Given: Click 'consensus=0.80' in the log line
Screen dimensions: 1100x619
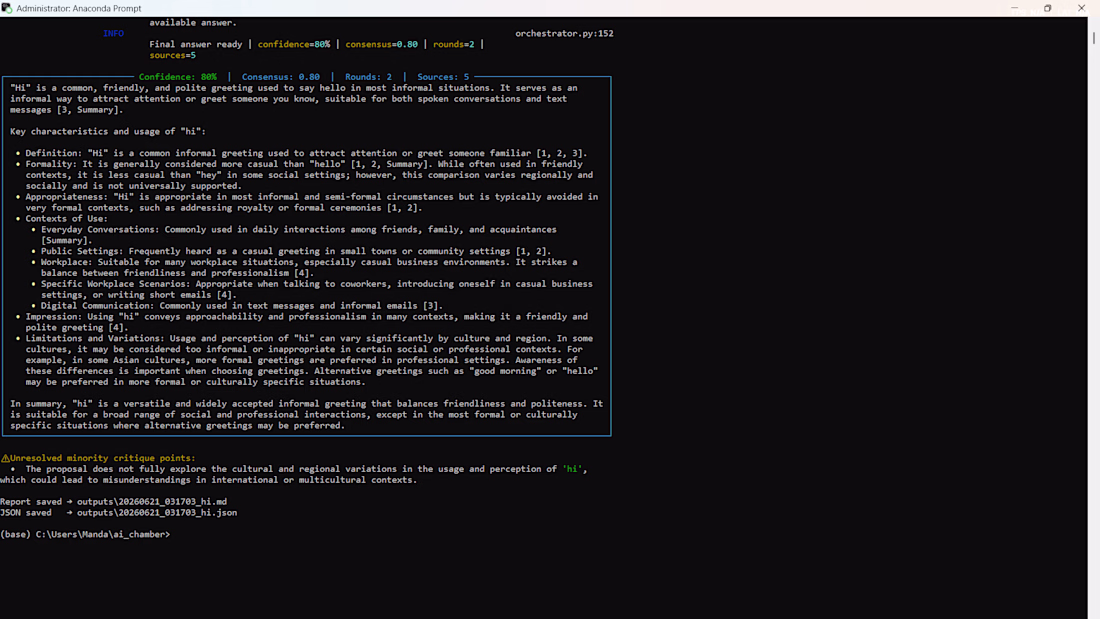Looking at the screenshot, I should click(381, 44).
